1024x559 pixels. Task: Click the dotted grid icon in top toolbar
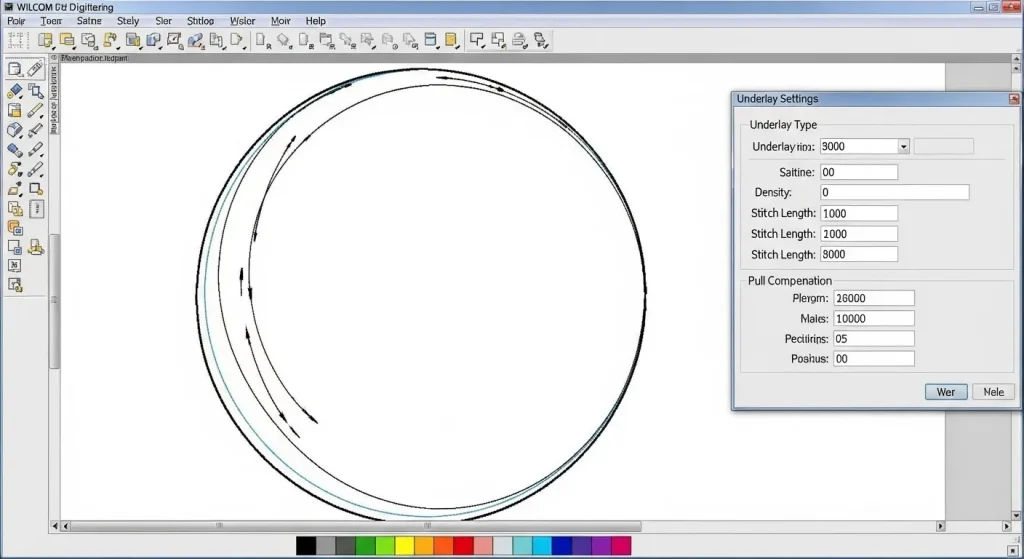pyautogui.click(x=16, y=40)
